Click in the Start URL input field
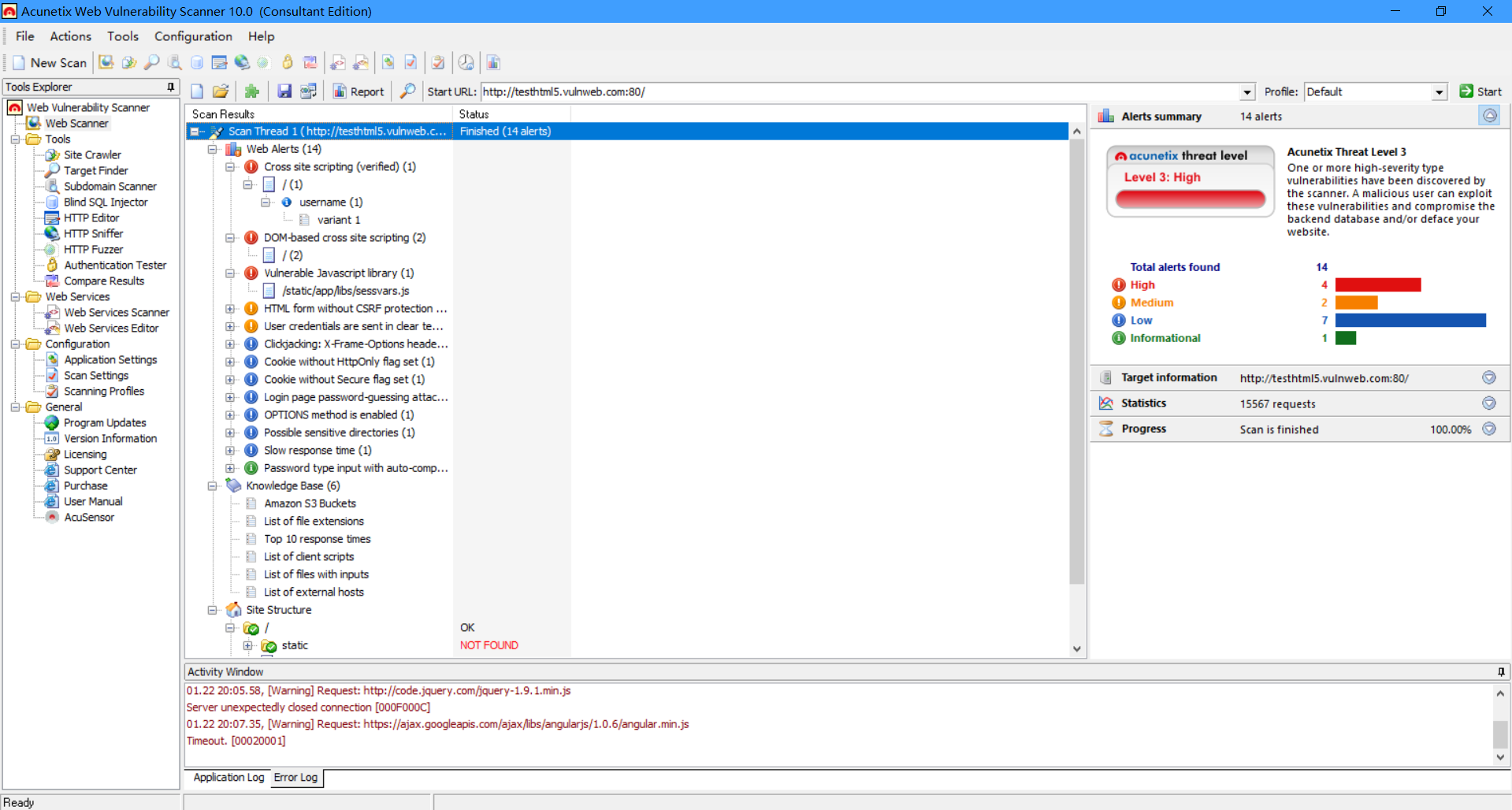The image size is (1512, 810). 859,92
